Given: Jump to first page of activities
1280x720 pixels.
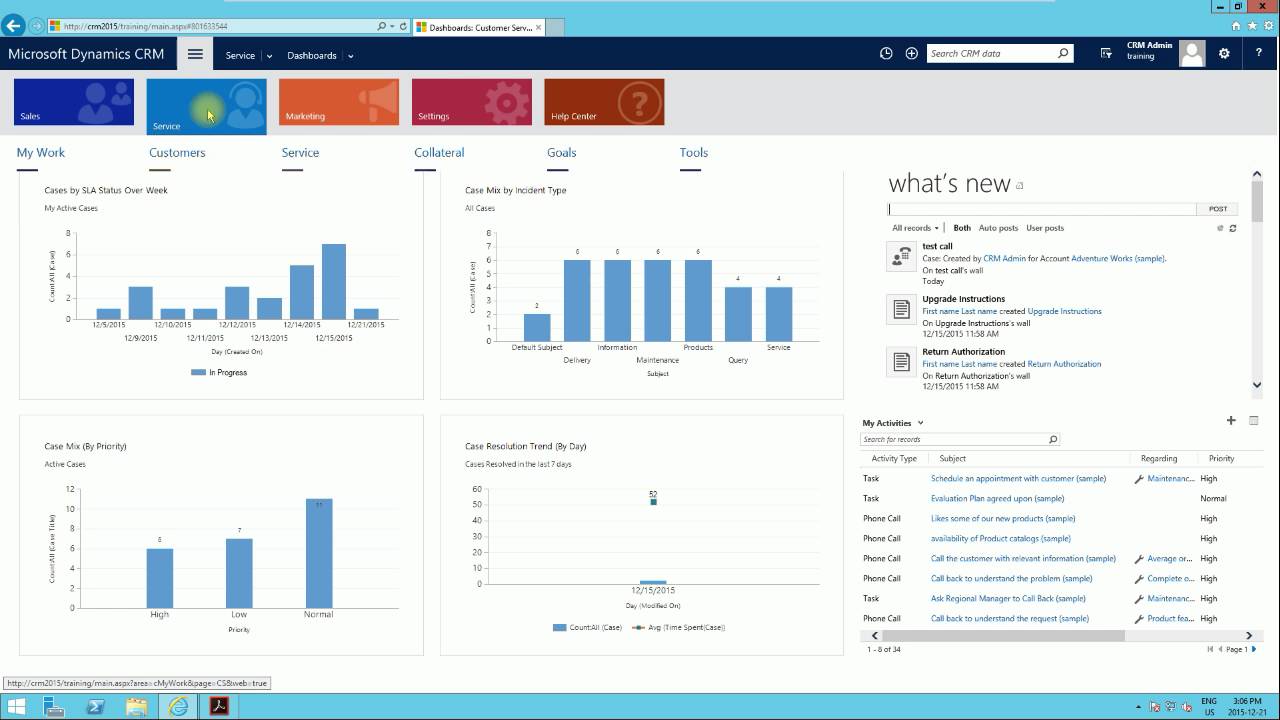Looking at the screenshot, I should click(x=1210, y=649).
